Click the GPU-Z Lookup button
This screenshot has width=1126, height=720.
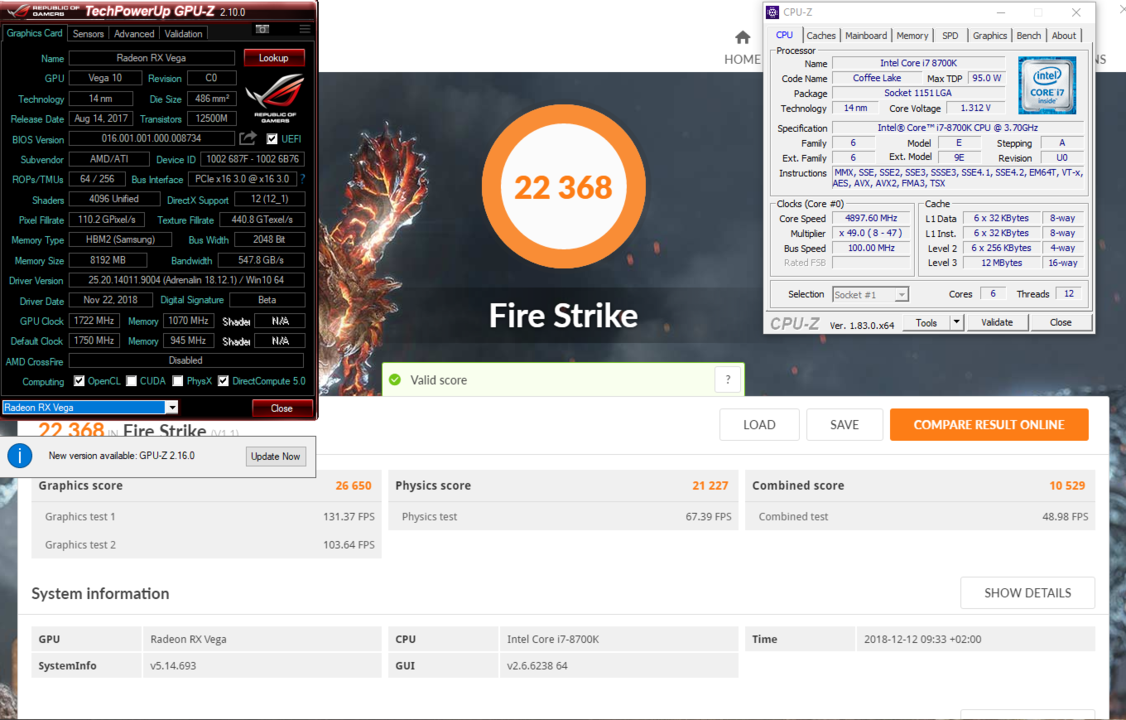pyautogui.click(x=274, y=57)
